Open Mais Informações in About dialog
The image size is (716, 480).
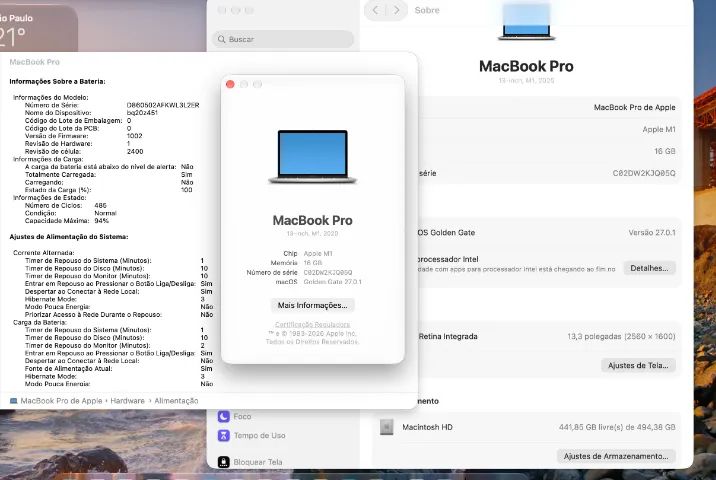click(x=313, y=305)
